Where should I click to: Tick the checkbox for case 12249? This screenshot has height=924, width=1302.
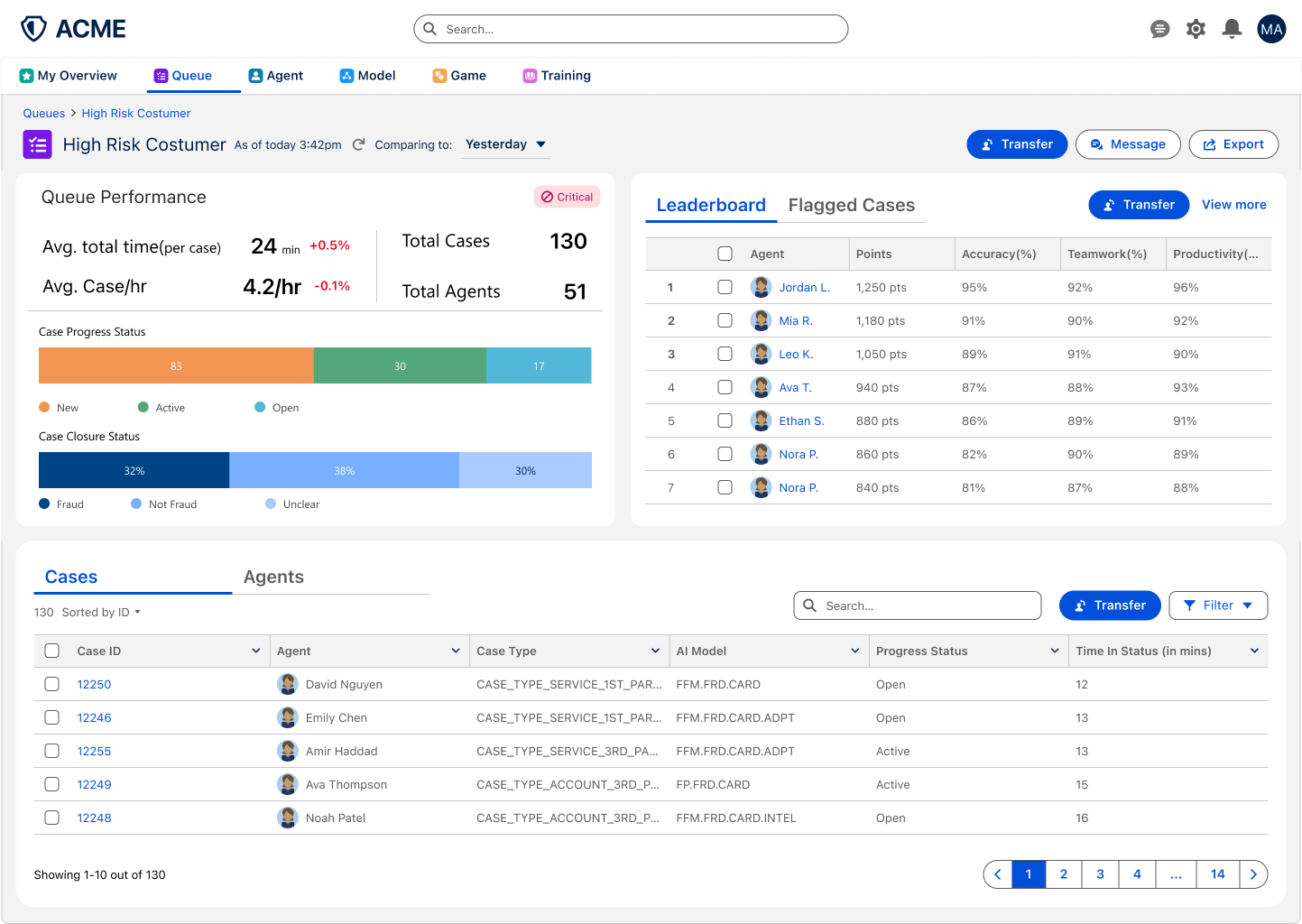(x=52, y=784)
